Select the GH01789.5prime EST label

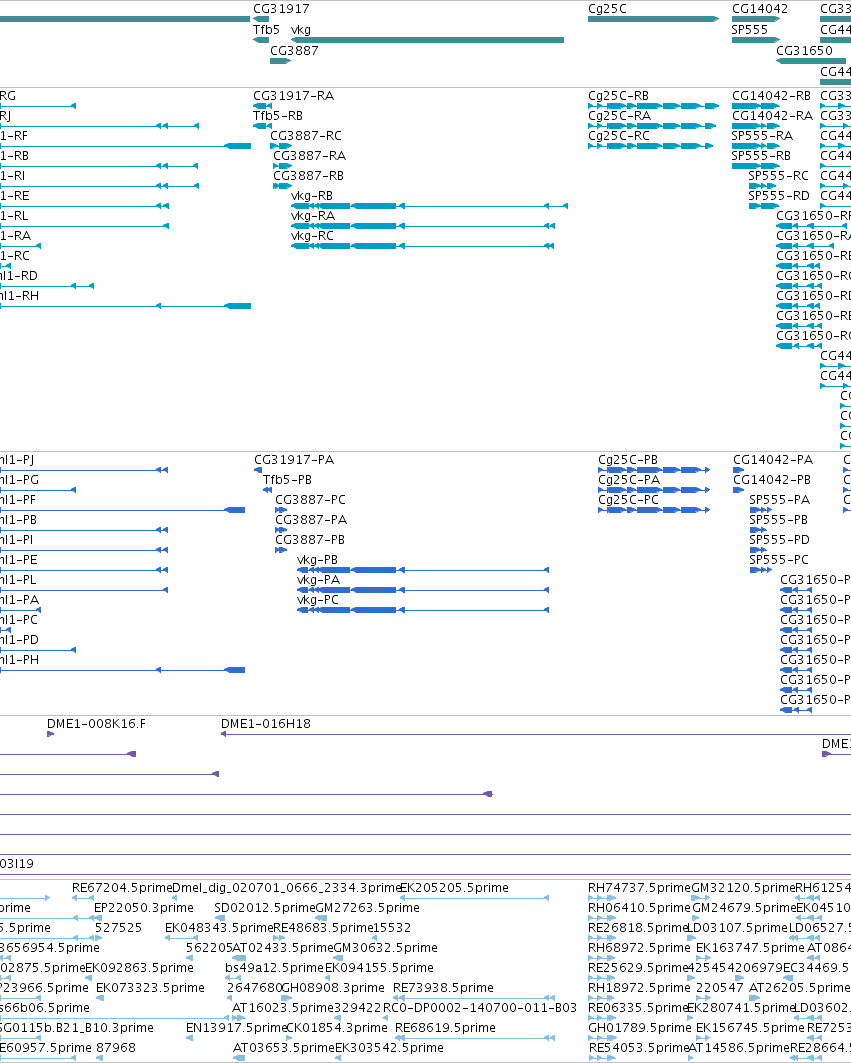[x=639, y=1028]
